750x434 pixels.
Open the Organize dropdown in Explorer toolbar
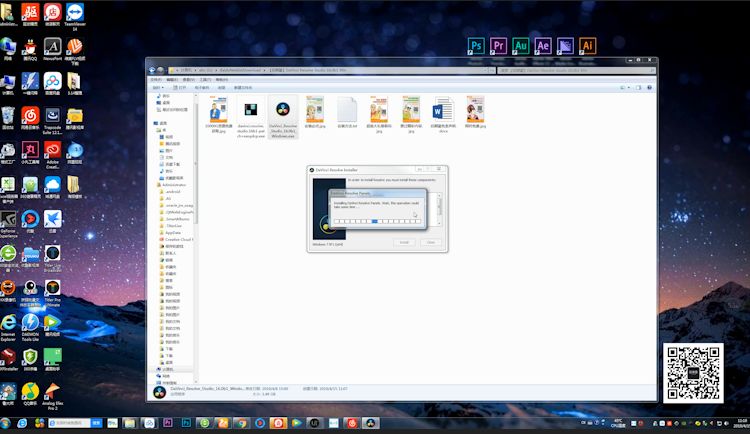click(x=158, y=88)
